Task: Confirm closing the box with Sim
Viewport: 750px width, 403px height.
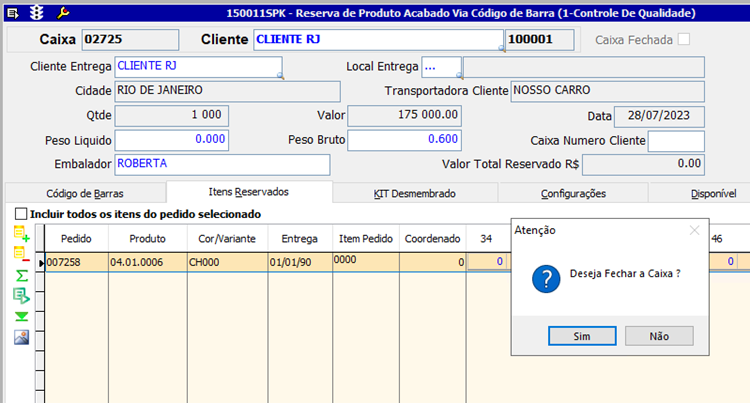Action: (581, 336)
